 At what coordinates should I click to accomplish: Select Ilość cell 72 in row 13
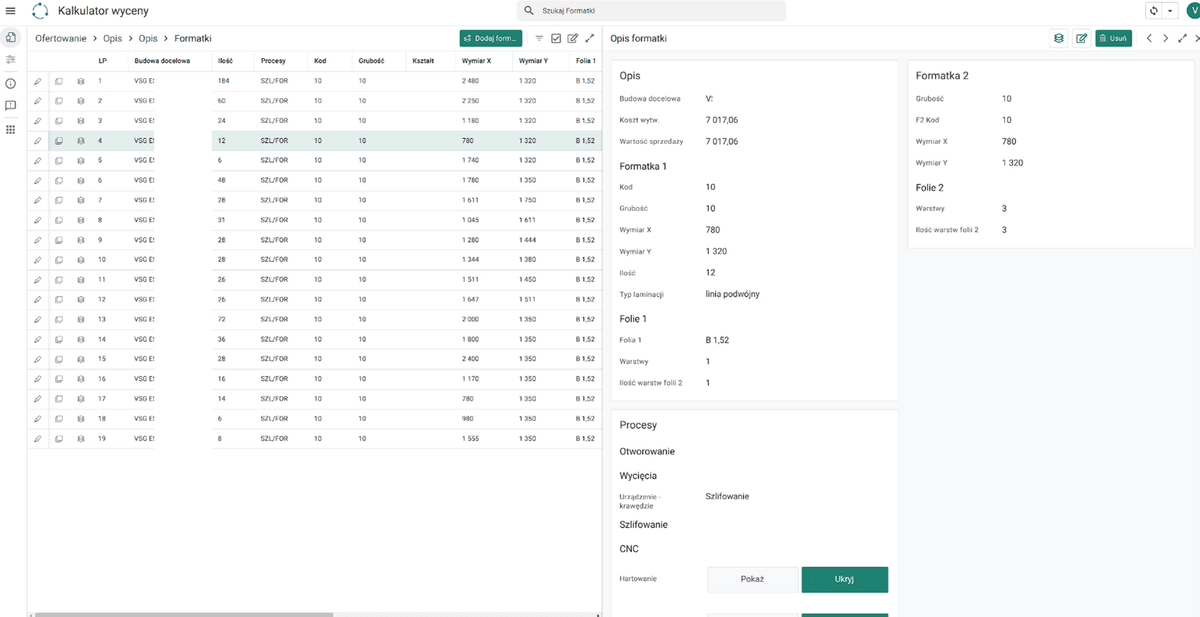(222, 319)
